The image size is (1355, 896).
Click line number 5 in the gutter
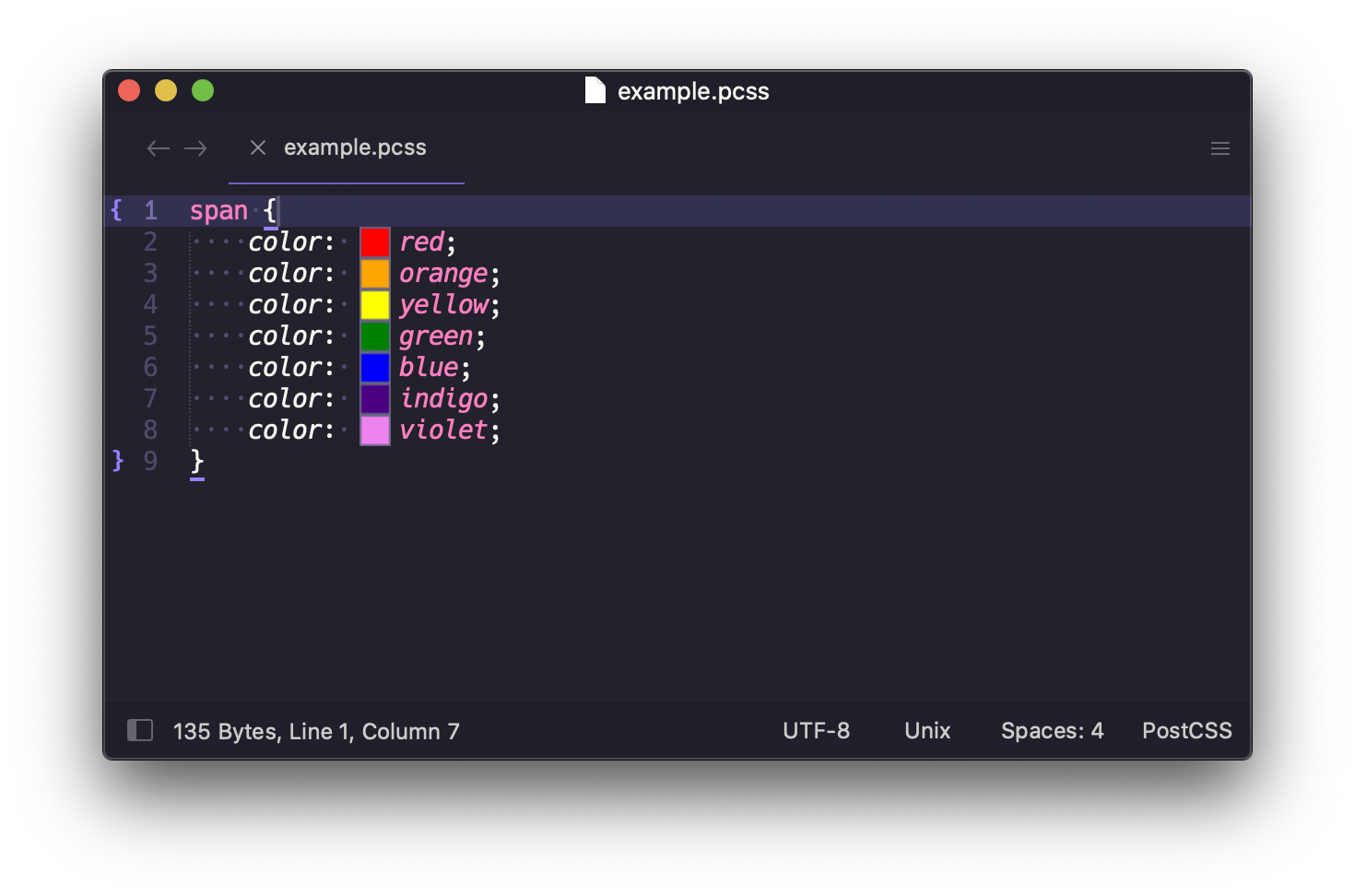click(150, 336)
